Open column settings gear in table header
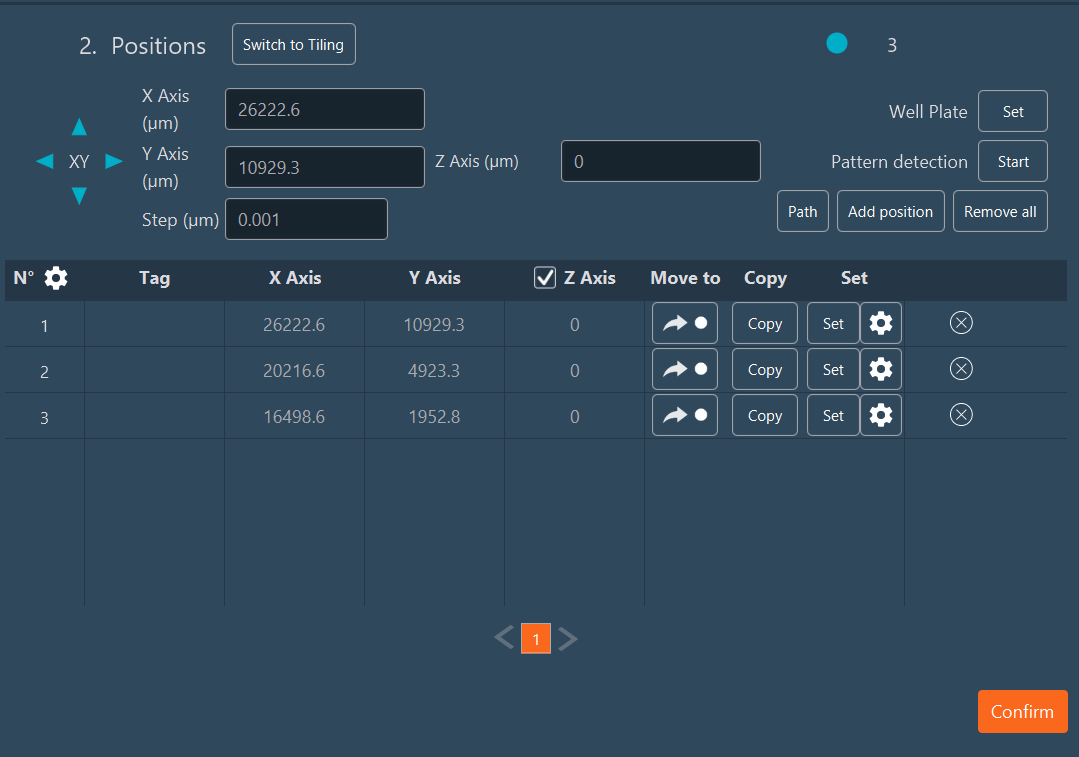 click(x=56, y=278)
